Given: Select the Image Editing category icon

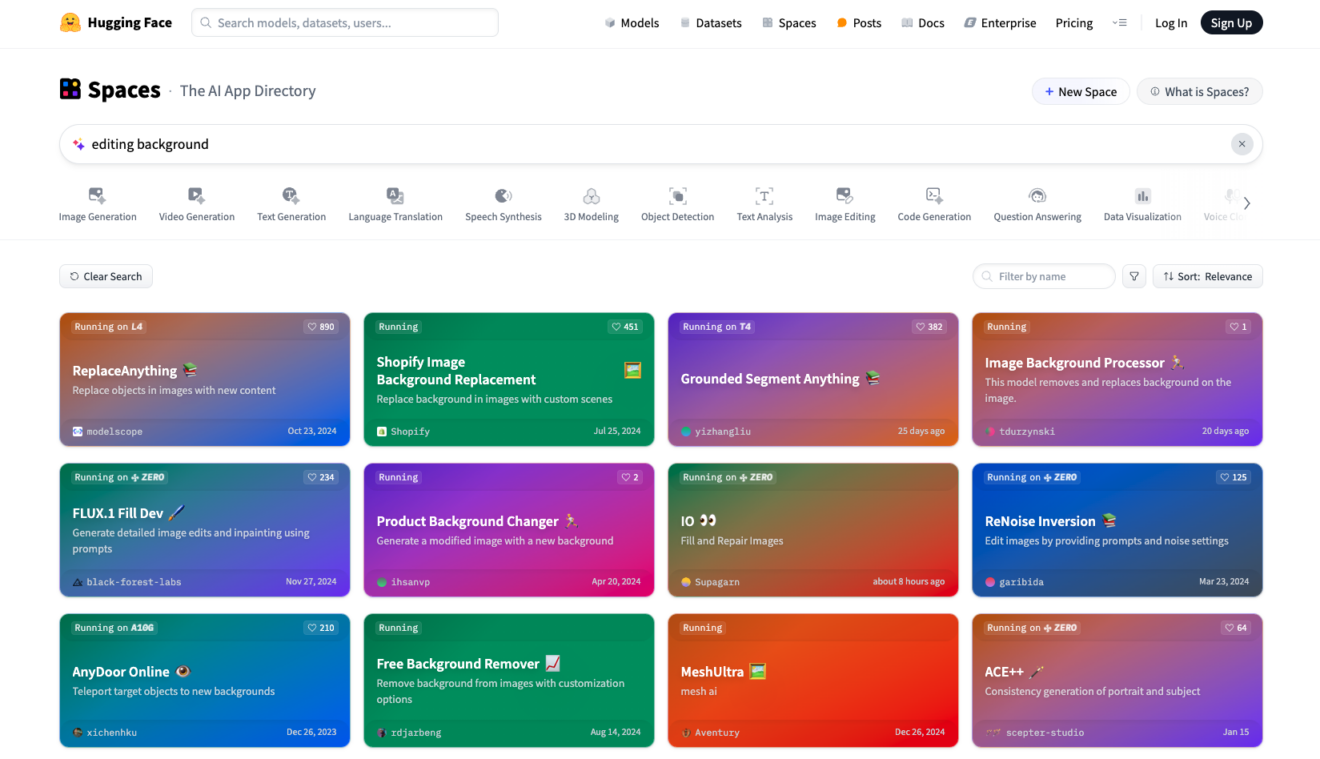Looking at the screenshot, I should pyautogui.click(x=844, y=196).
